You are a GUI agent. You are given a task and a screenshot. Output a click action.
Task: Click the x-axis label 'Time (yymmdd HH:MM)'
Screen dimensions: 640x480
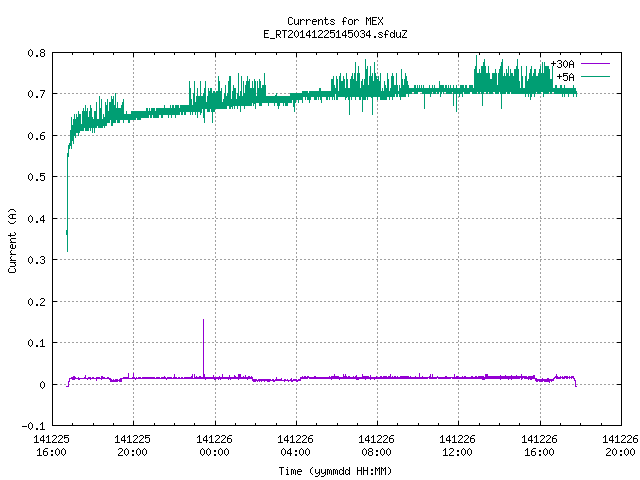(335, 471)
